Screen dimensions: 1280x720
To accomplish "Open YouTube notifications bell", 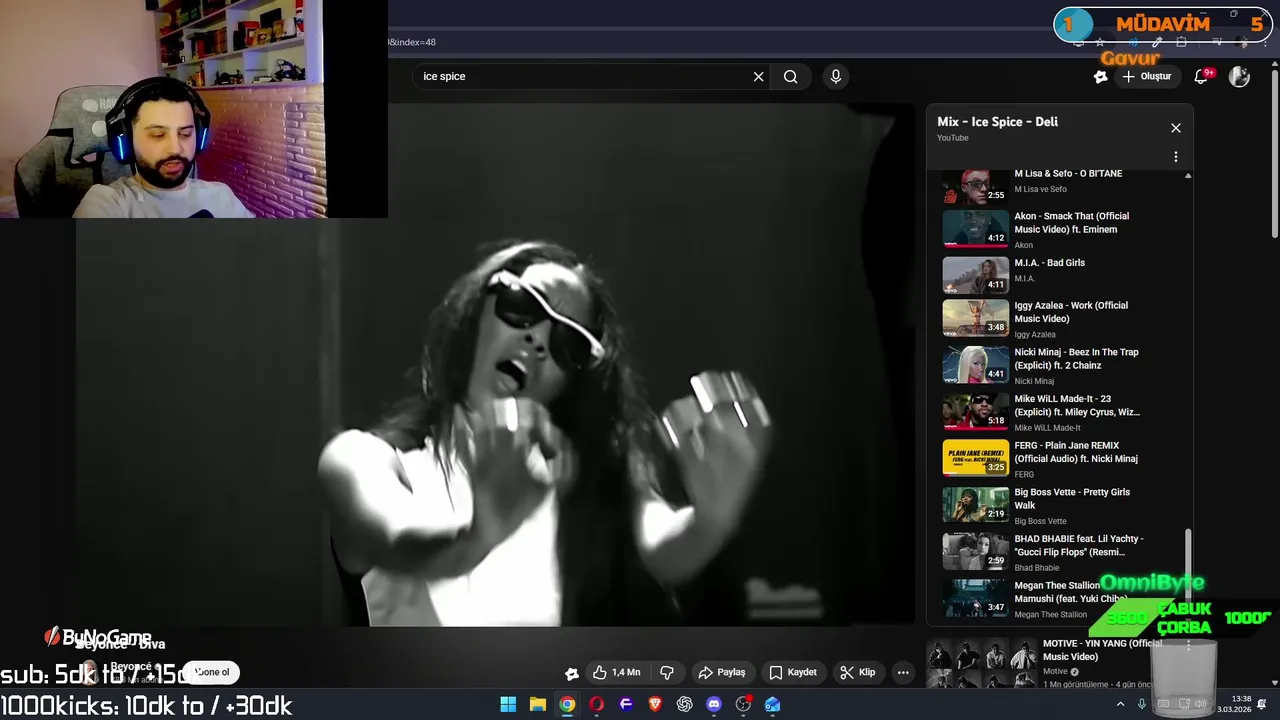I will pyautogui.click(x=1202, y=77).
